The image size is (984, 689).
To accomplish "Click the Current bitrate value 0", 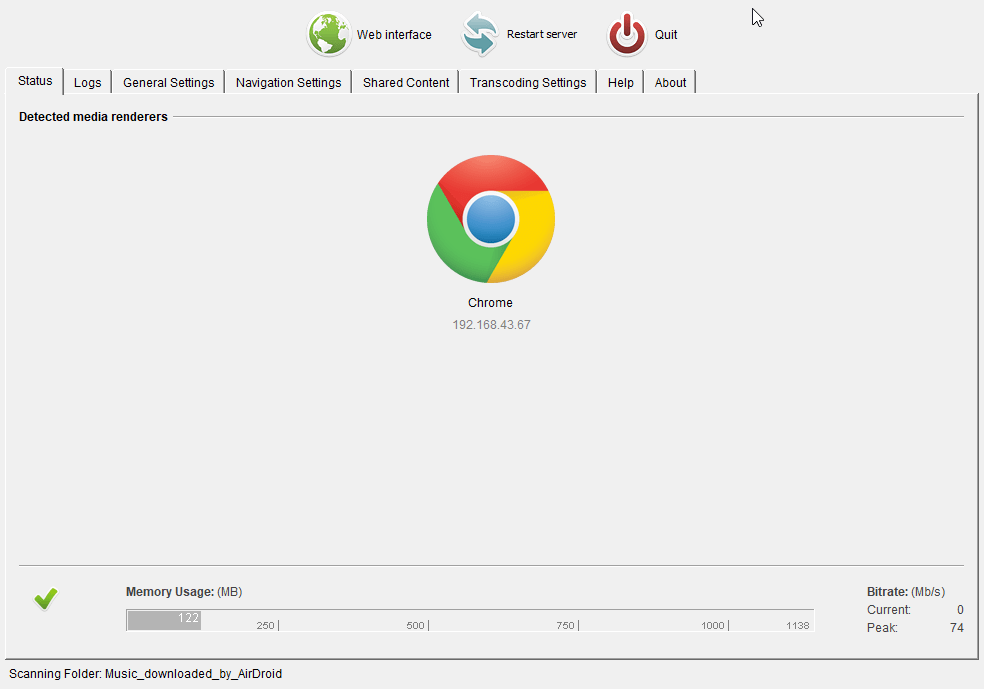I will (x=960, y=610).
